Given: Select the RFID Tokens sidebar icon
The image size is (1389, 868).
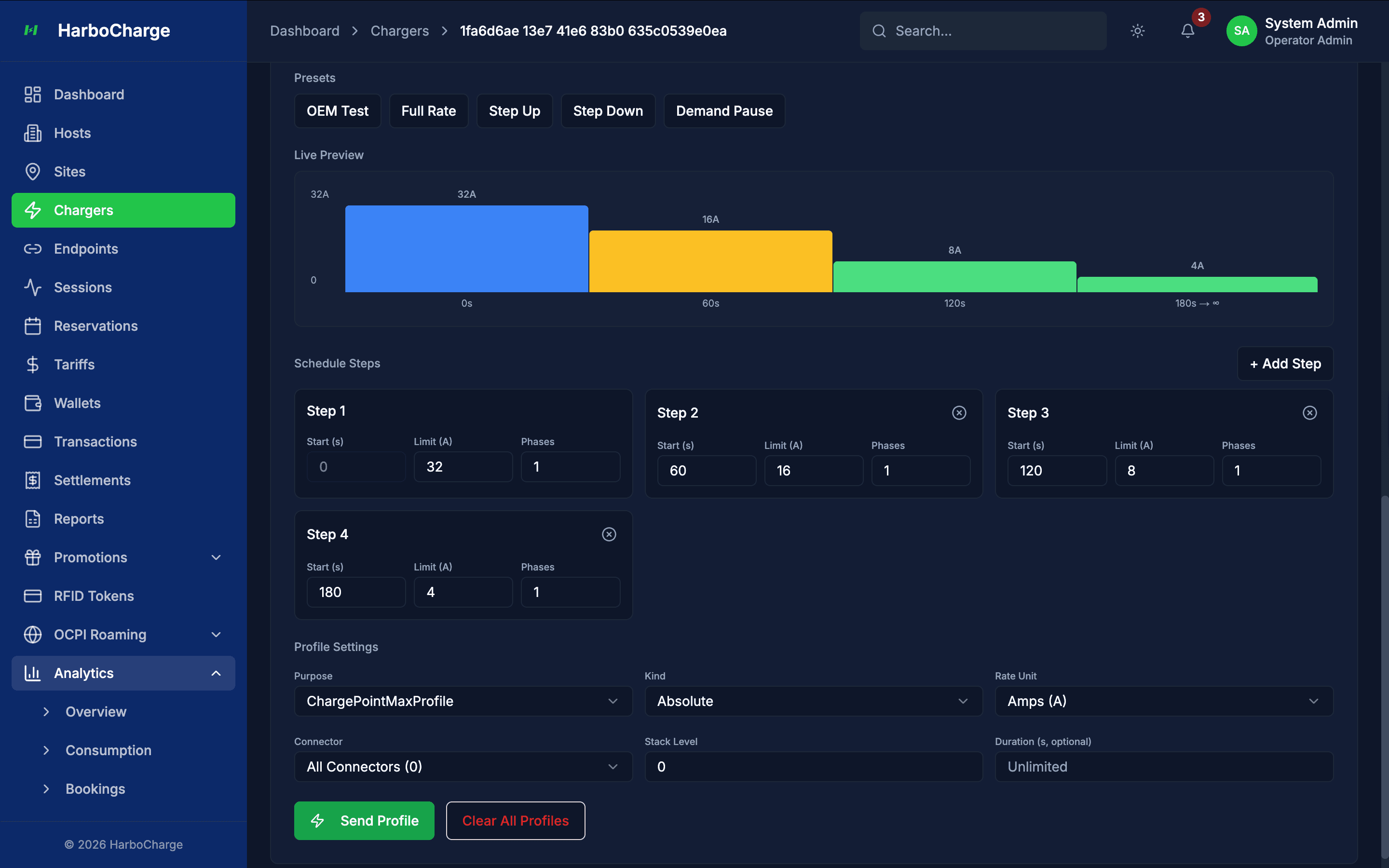Looking at the screenshot, I should click(x=33, y=596).
